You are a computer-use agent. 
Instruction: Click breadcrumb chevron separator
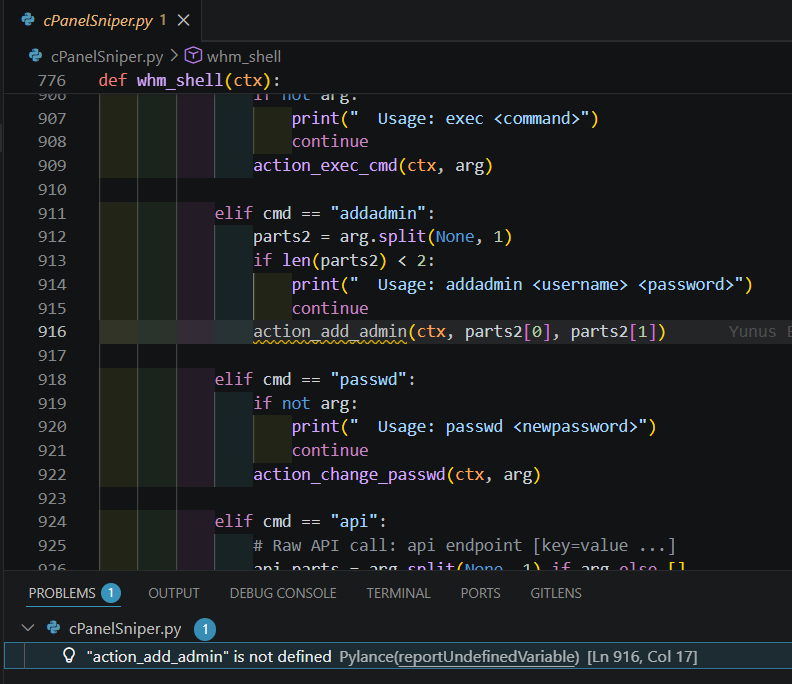pyautogui.click(x=174, y=56)
